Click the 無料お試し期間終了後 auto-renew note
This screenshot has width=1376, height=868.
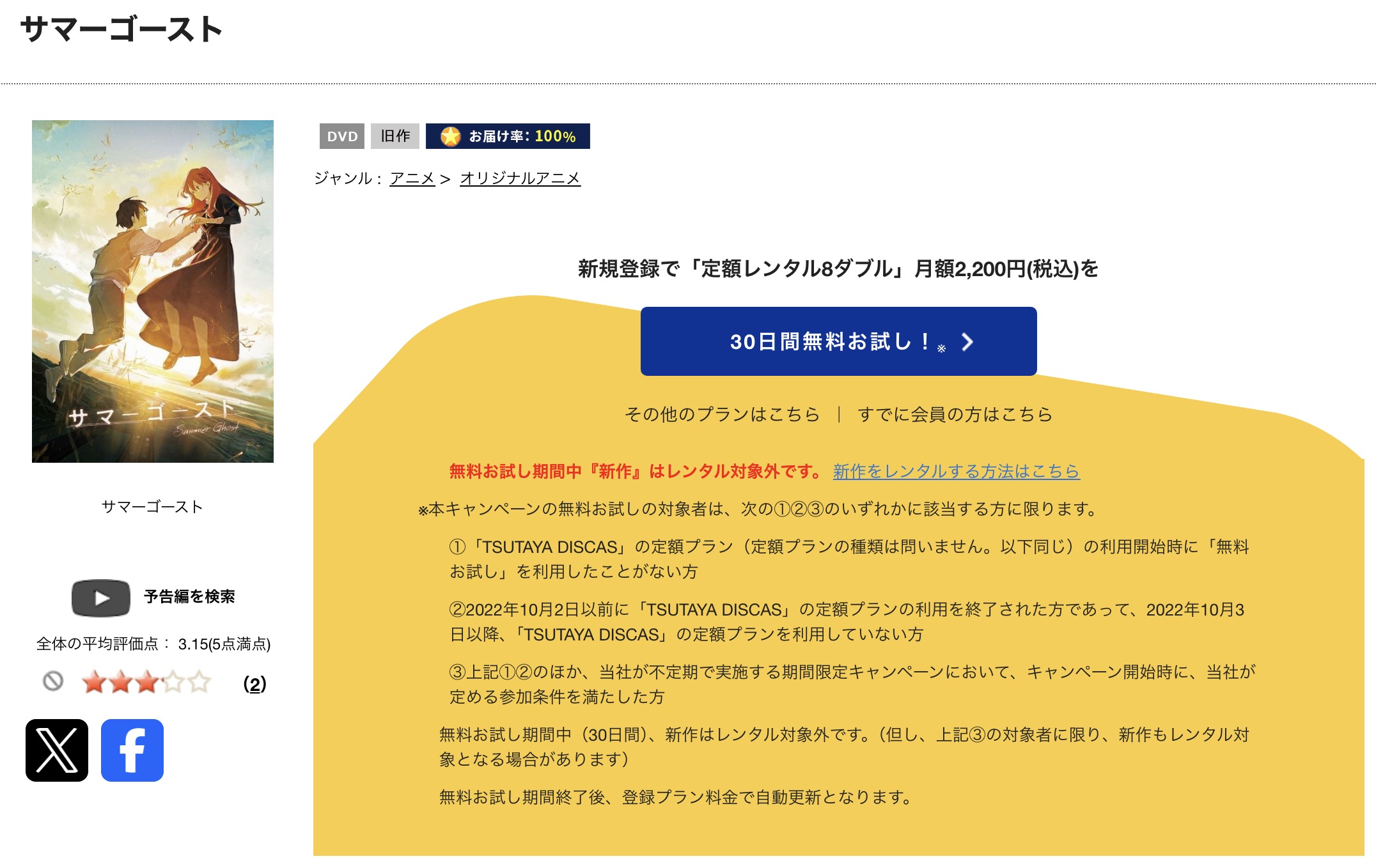point(676,797)
